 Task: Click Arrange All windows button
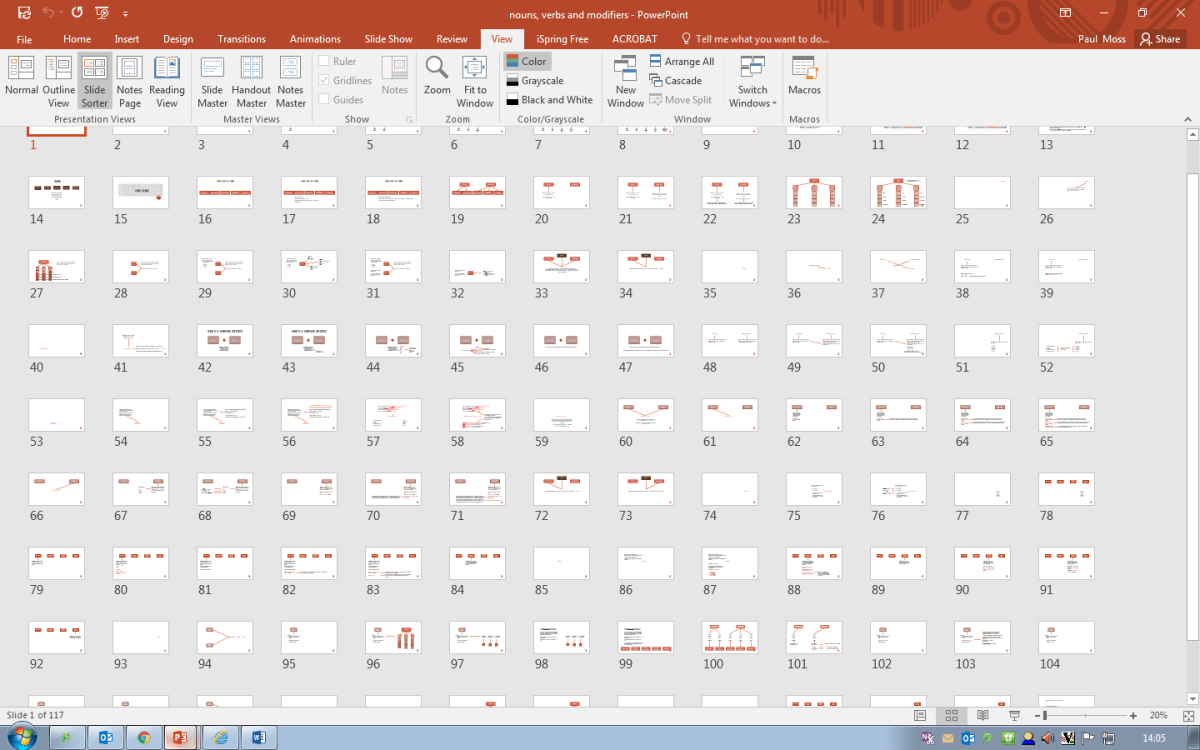tap(681, 61)
